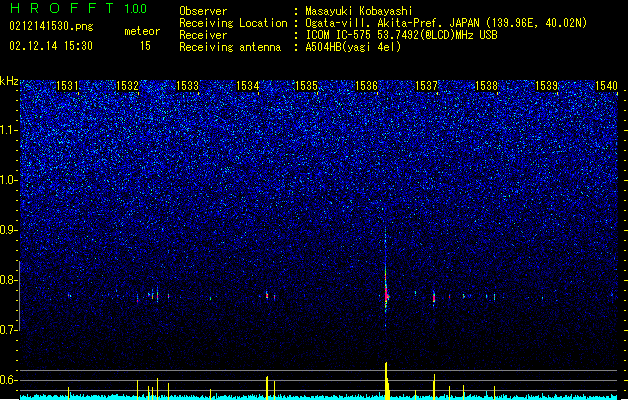The height and width of the screenshot is (400, 629).
Task: Click the 1532 time marker
Action: tap(127, 85)
